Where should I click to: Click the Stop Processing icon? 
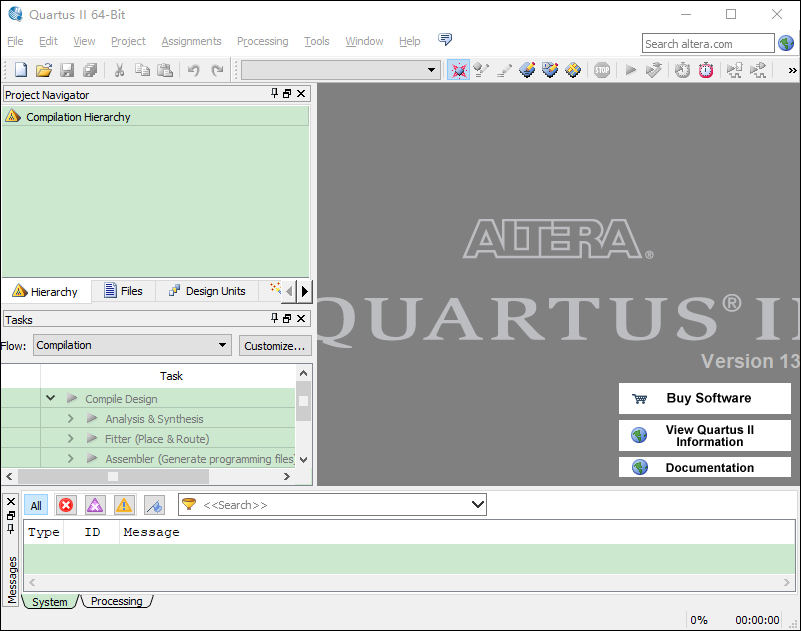[x=601, y=70]
